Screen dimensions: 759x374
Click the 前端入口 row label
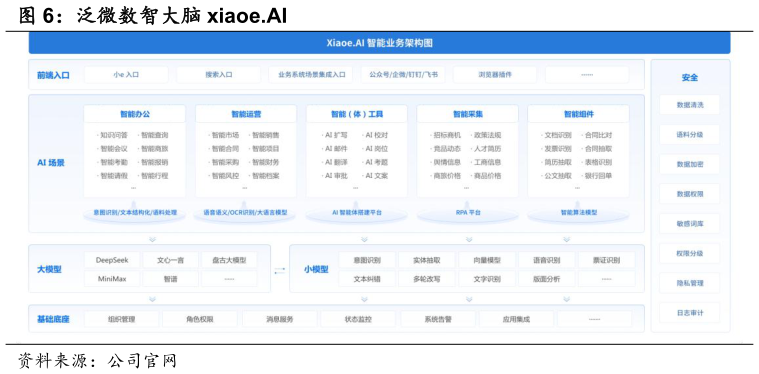53,75
